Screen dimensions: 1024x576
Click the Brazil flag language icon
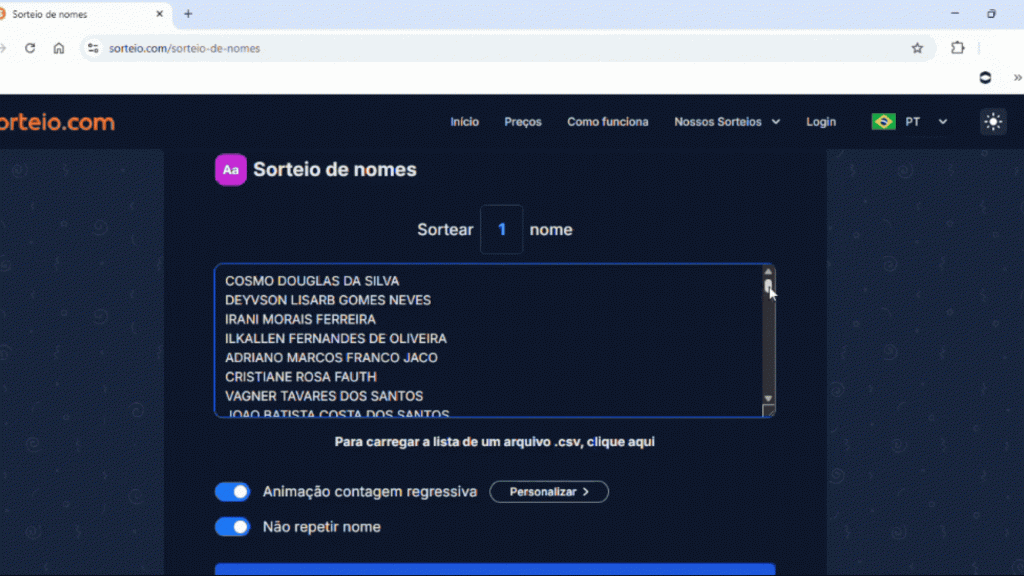coord(883,122)
